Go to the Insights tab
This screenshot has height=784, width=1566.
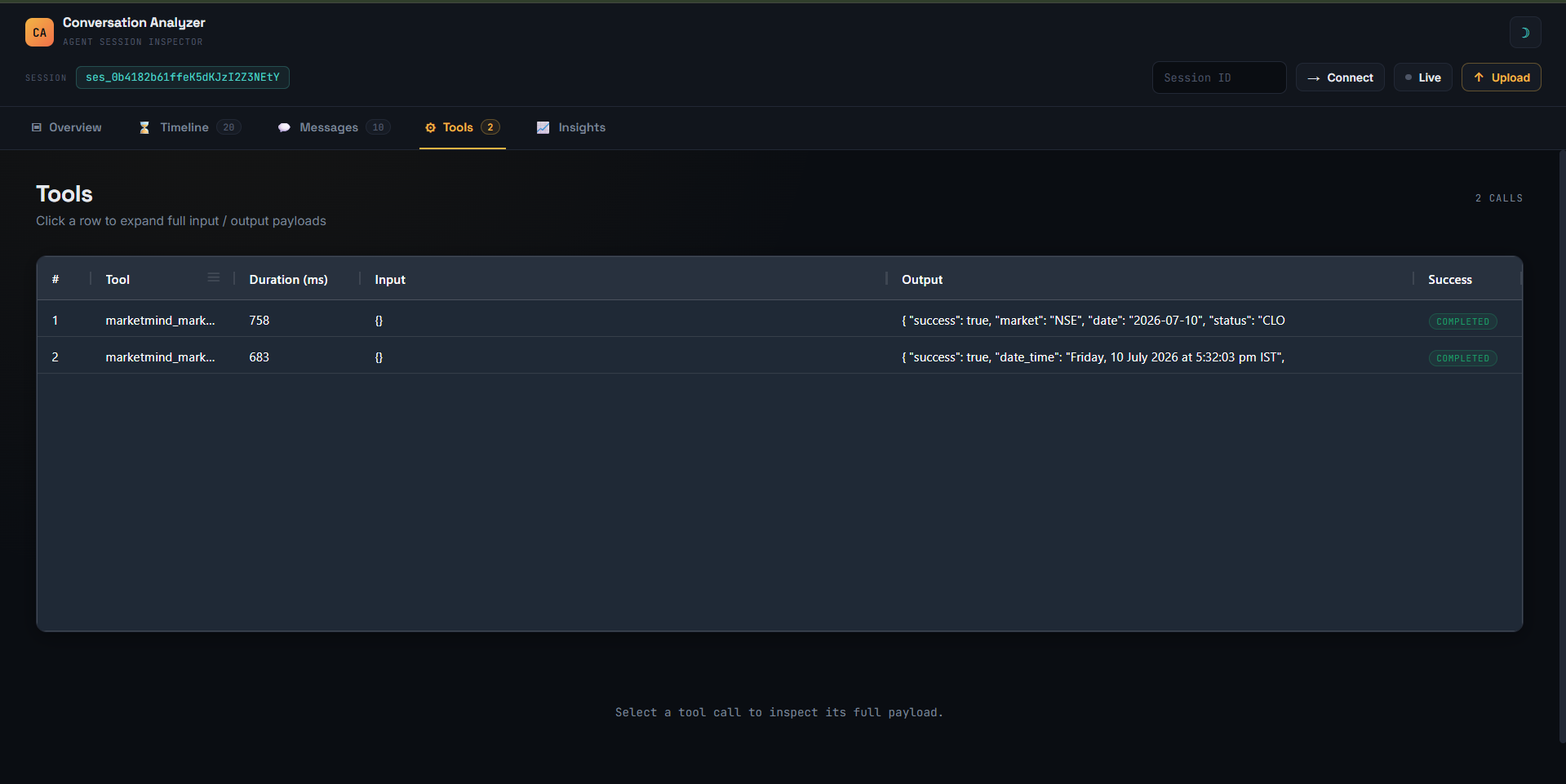click(x=571, y=127)
